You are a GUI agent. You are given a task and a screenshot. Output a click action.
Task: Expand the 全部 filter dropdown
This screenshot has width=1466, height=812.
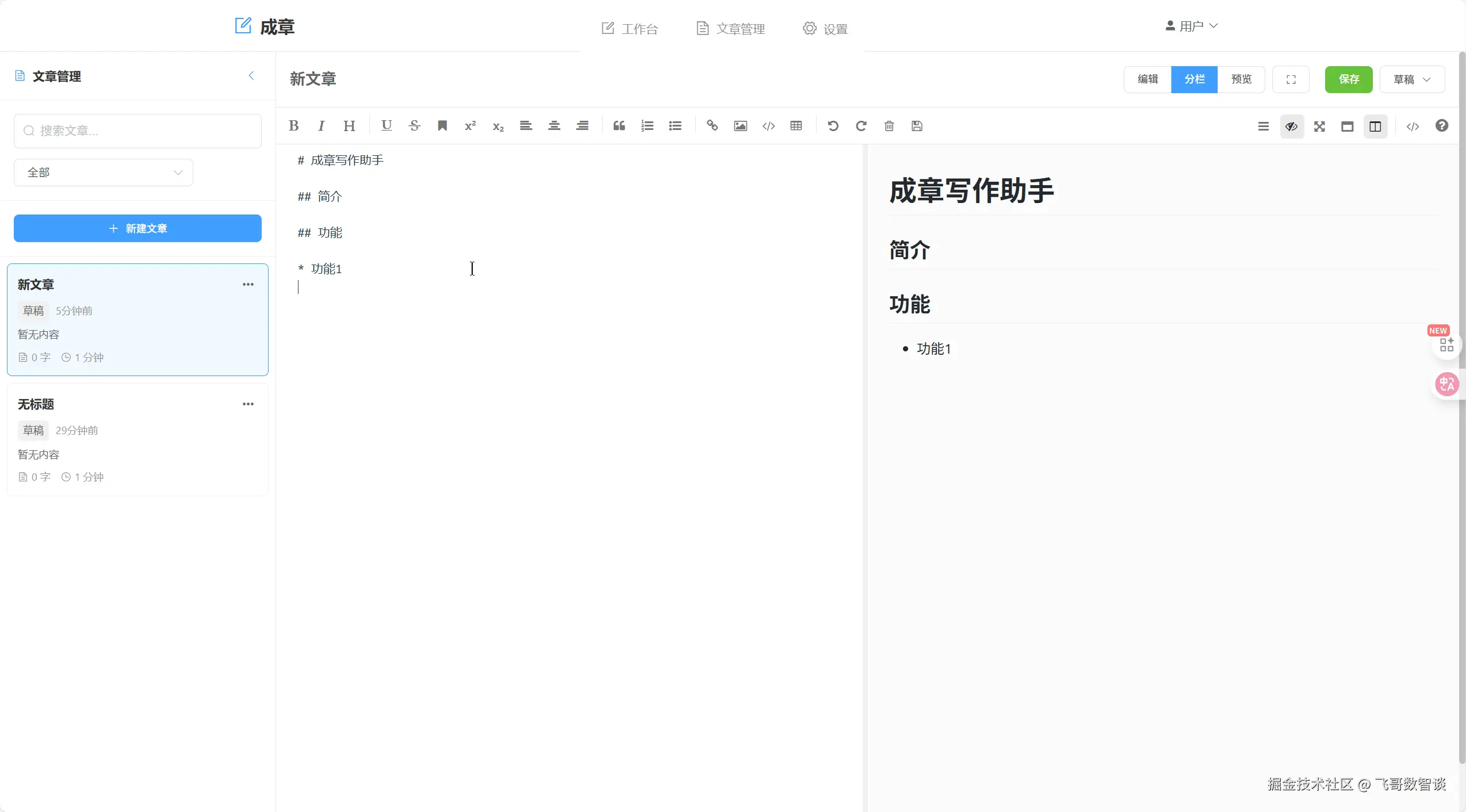tap(104, 173)
